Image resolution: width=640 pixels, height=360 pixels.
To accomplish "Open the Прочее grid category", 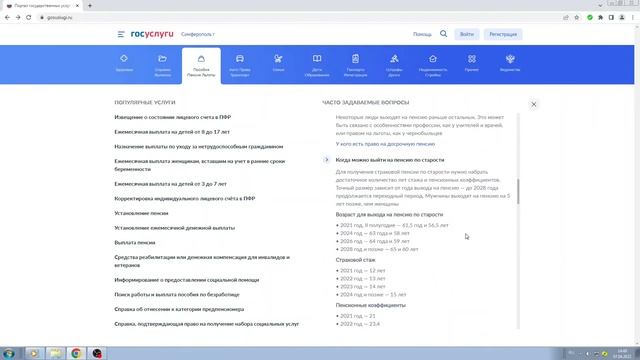I will 471,64.
